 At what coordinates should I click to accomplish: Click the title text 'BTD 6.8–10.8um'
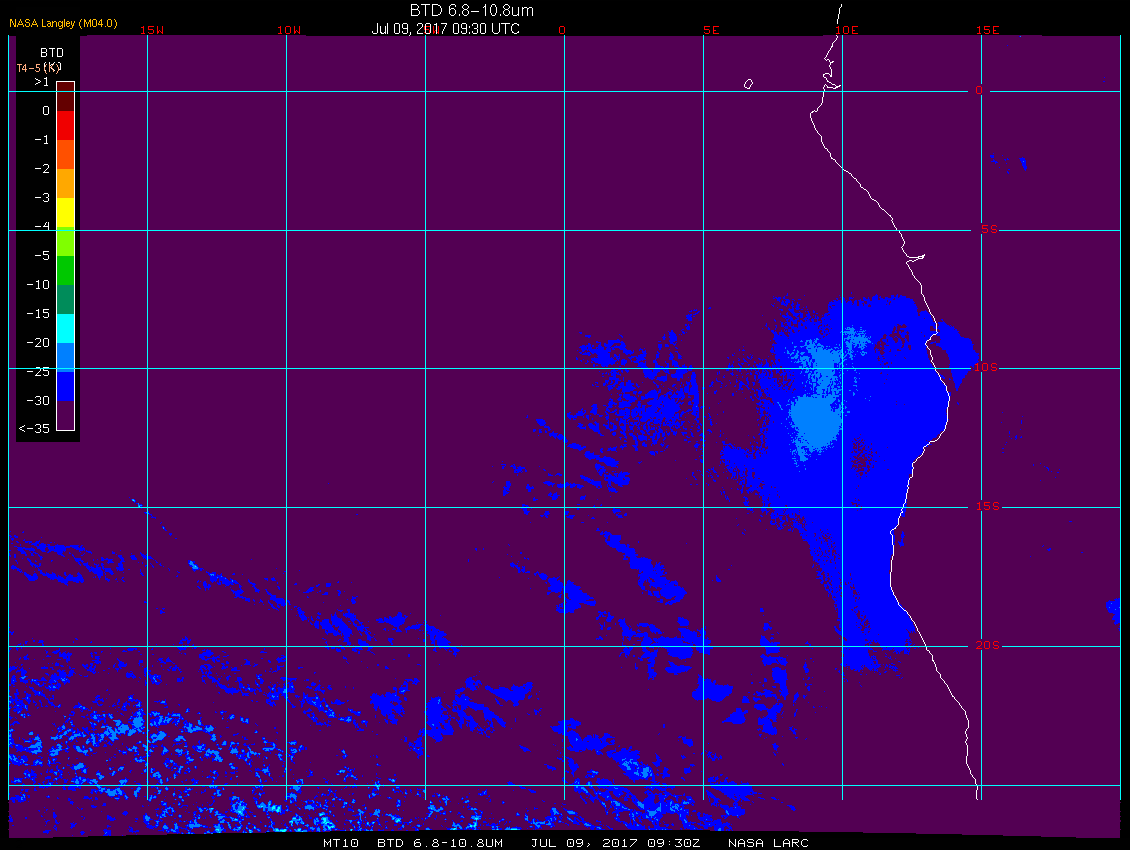471,10
